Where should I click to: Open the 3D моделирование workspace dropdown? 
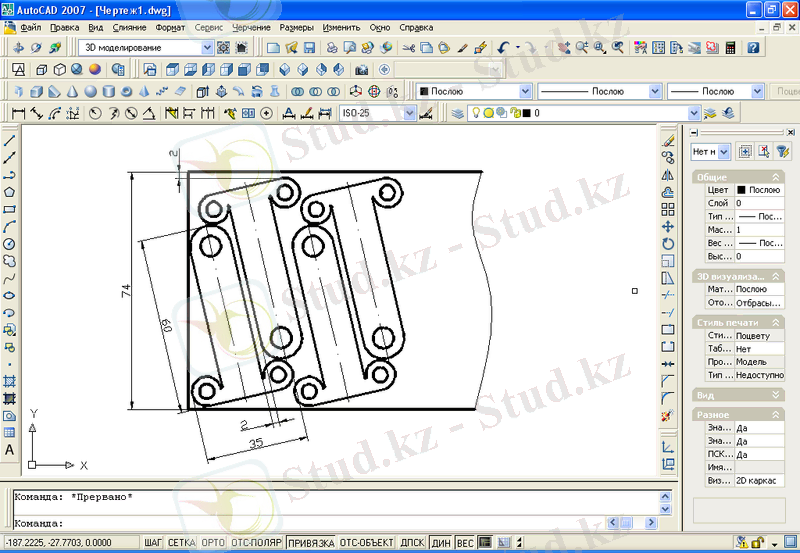click(x=207, y=47)
